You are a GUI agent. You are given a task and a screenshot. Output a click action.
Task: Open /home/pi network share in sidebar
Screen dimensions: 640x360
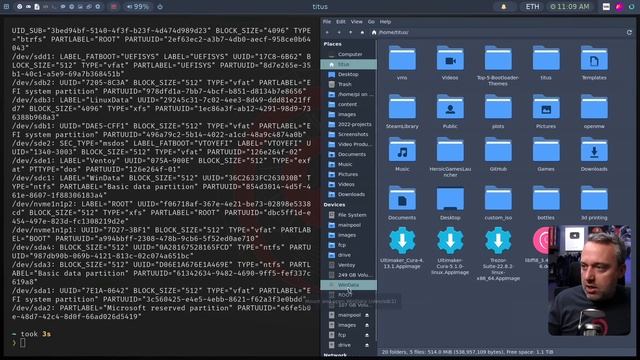coord(348,94)
